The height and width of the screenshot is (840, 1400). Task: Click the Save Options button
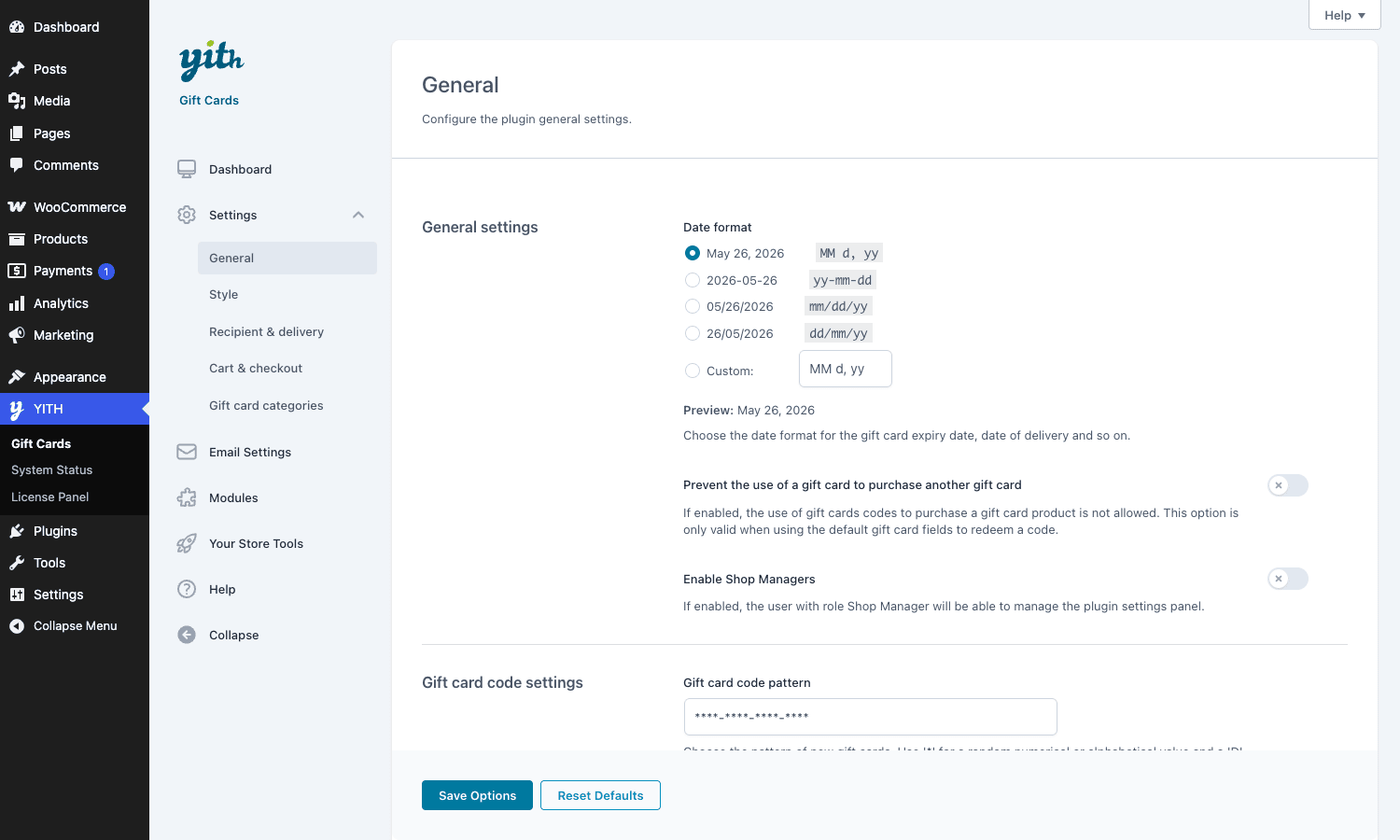click(x=477, y=795)
